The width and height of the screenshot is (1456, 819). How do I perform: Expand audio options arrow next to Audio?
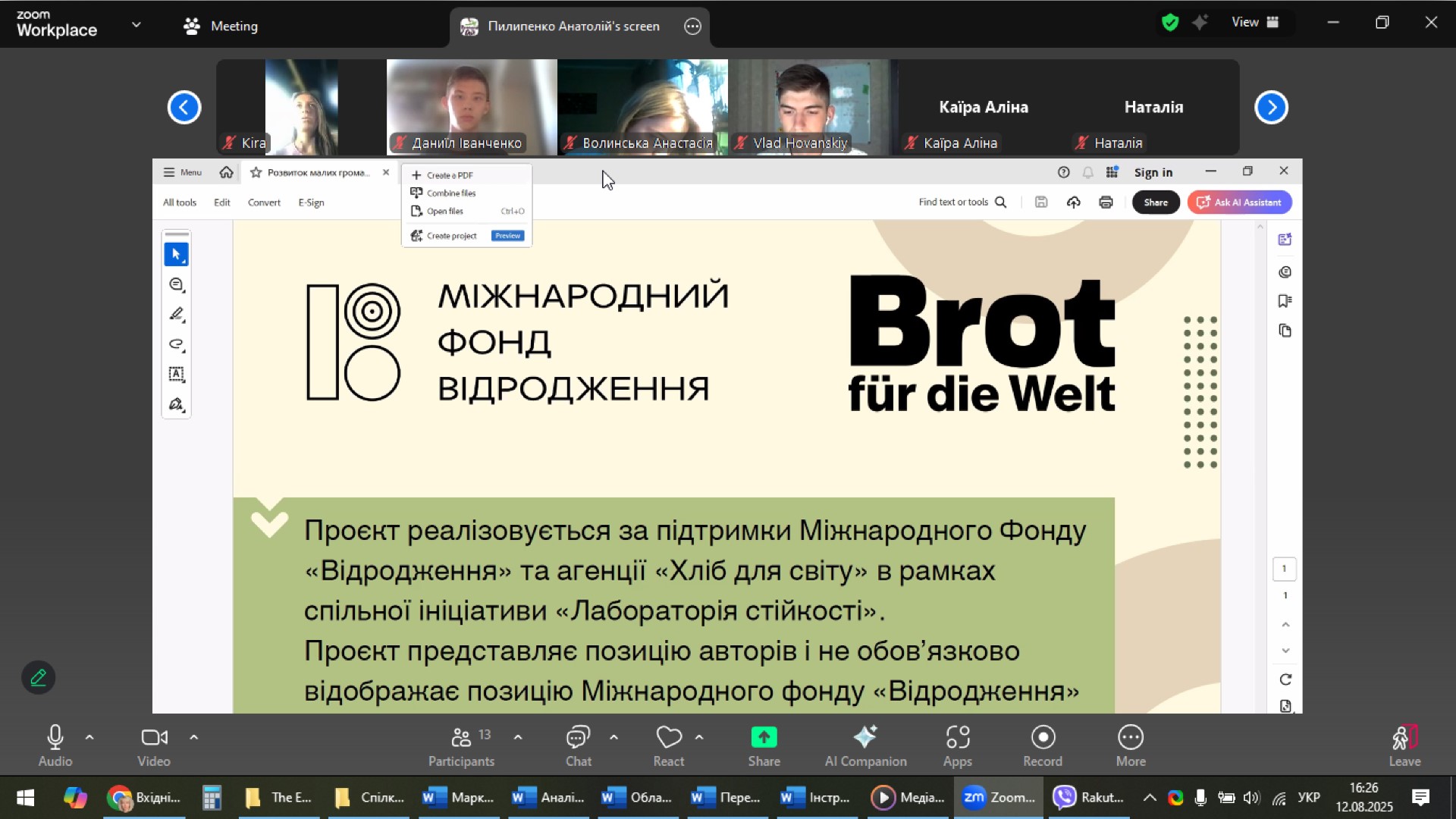(89, 737)
